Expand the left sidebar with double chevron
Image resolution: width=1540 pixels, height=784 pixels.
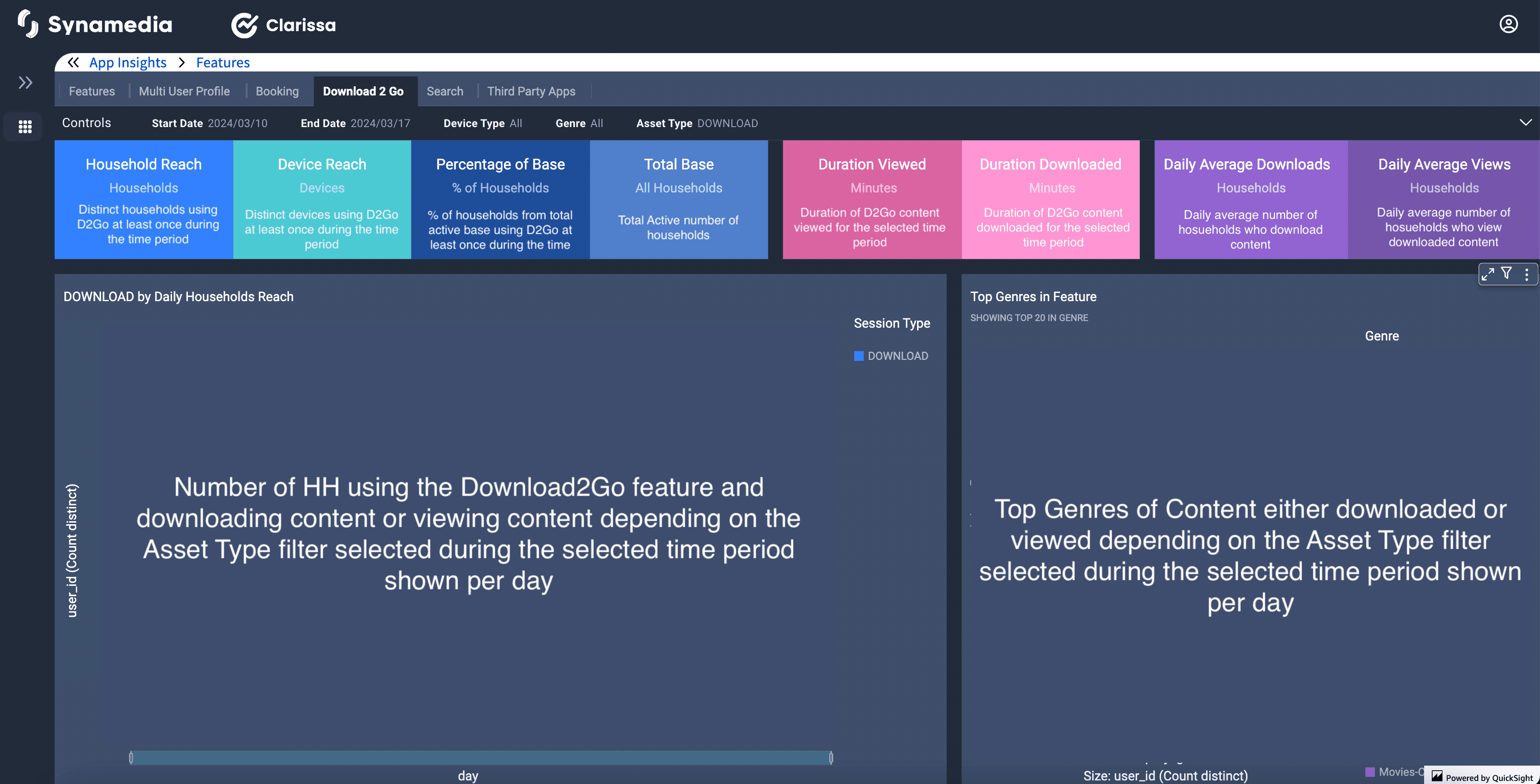(x=25, y=83)
